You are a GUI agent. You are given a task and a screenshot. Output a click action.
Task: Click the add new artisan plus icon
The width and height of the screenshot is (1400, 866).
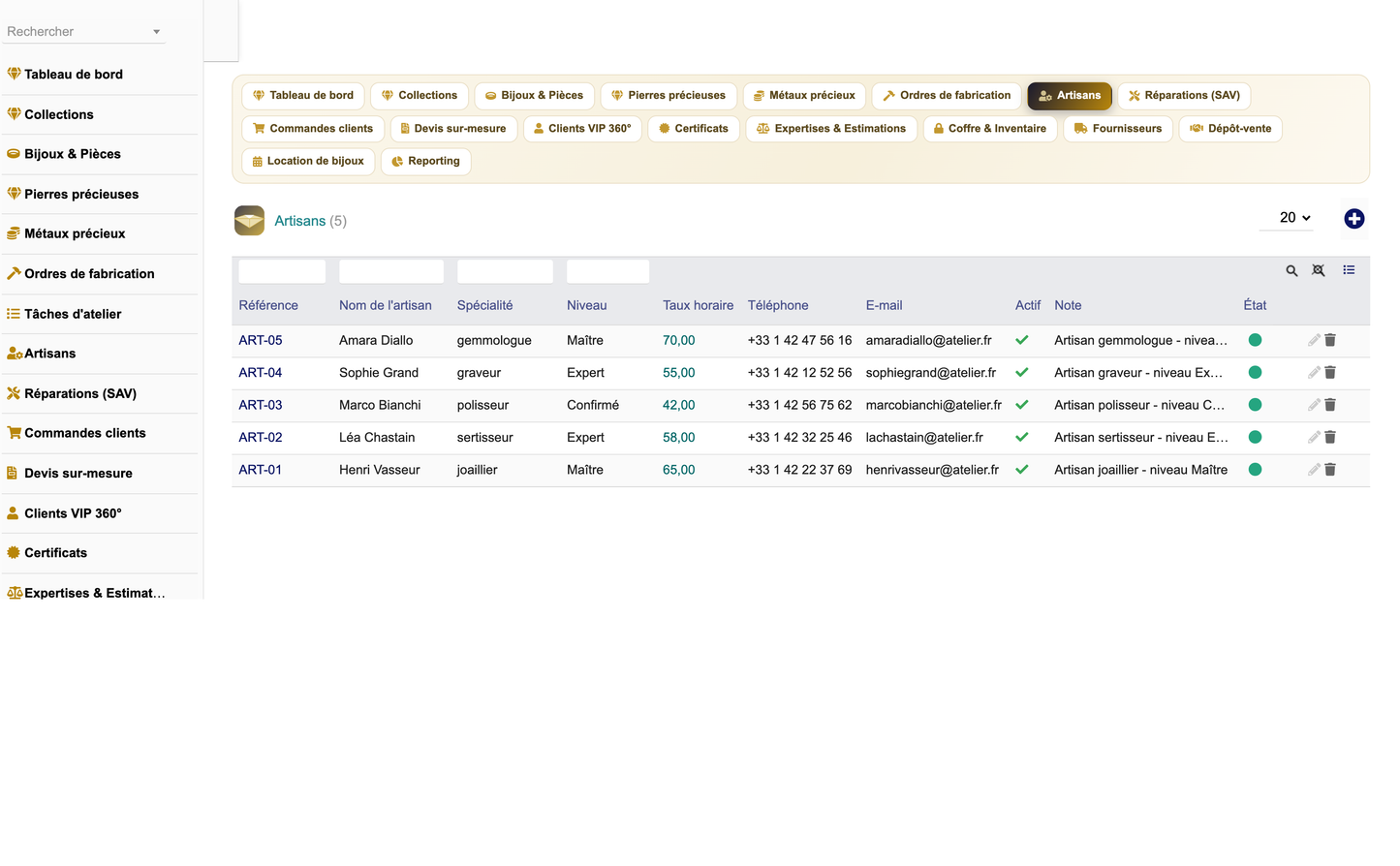1354,219
